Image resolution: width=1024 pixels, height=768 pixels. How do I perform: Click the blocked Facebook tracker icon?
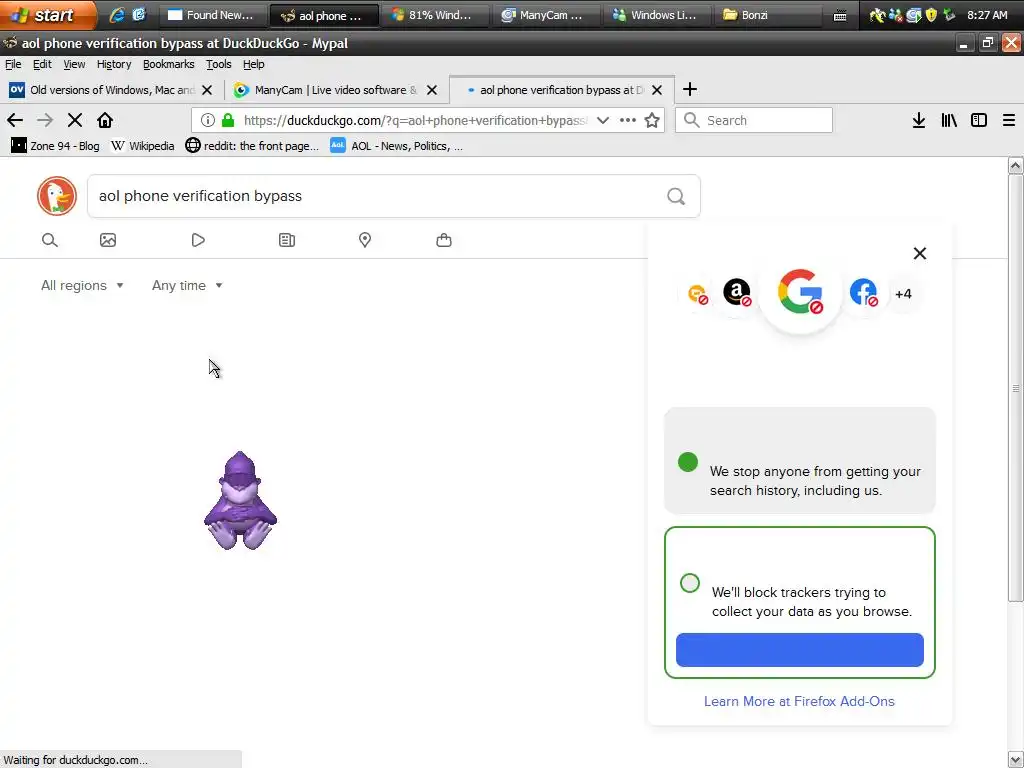863,292
